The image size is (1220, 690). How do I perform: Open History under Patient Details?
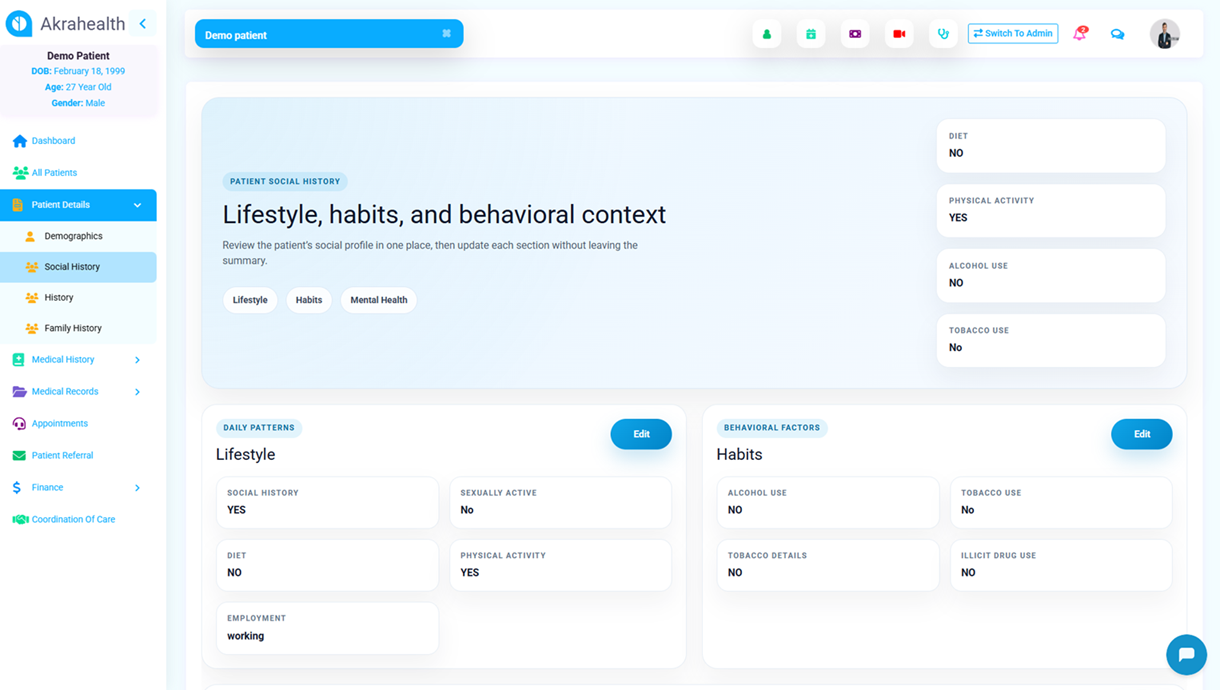coord(59,298)
